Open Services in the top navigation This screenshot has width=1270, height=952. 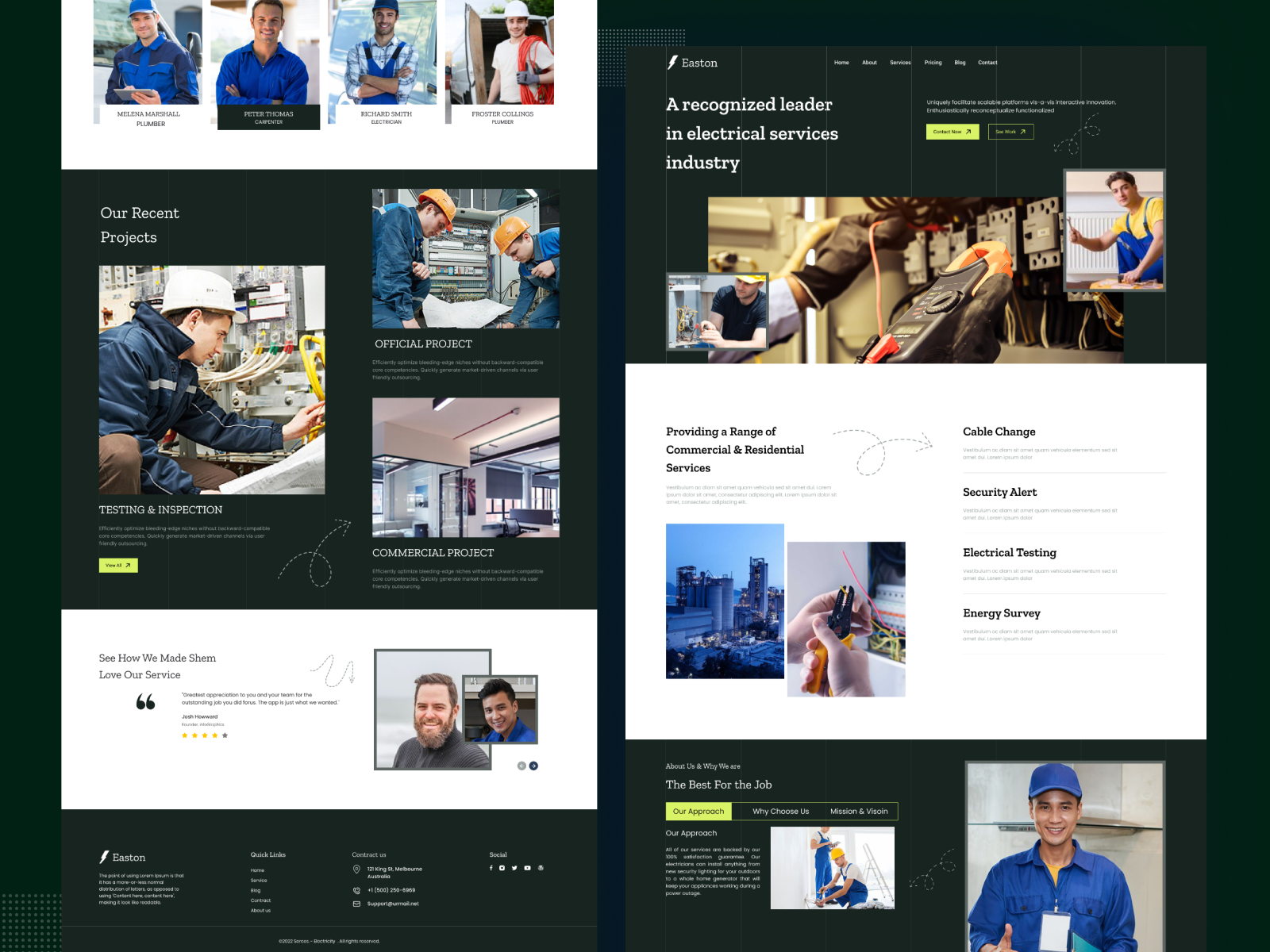click(900, 63)
